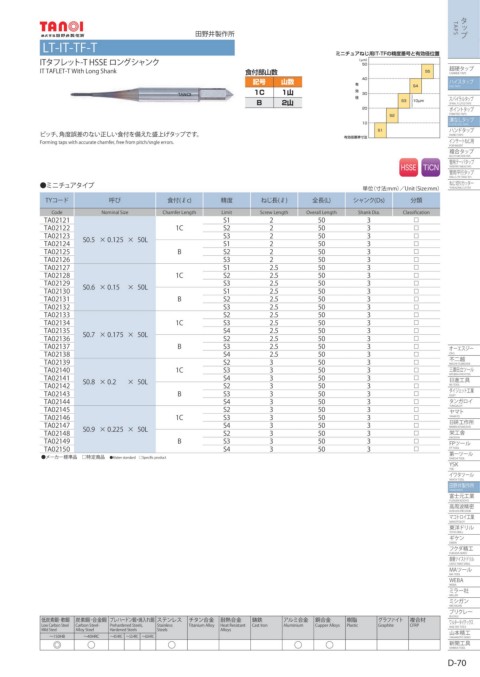
Task: Click the page number D-70
Action: click(456, 663)
